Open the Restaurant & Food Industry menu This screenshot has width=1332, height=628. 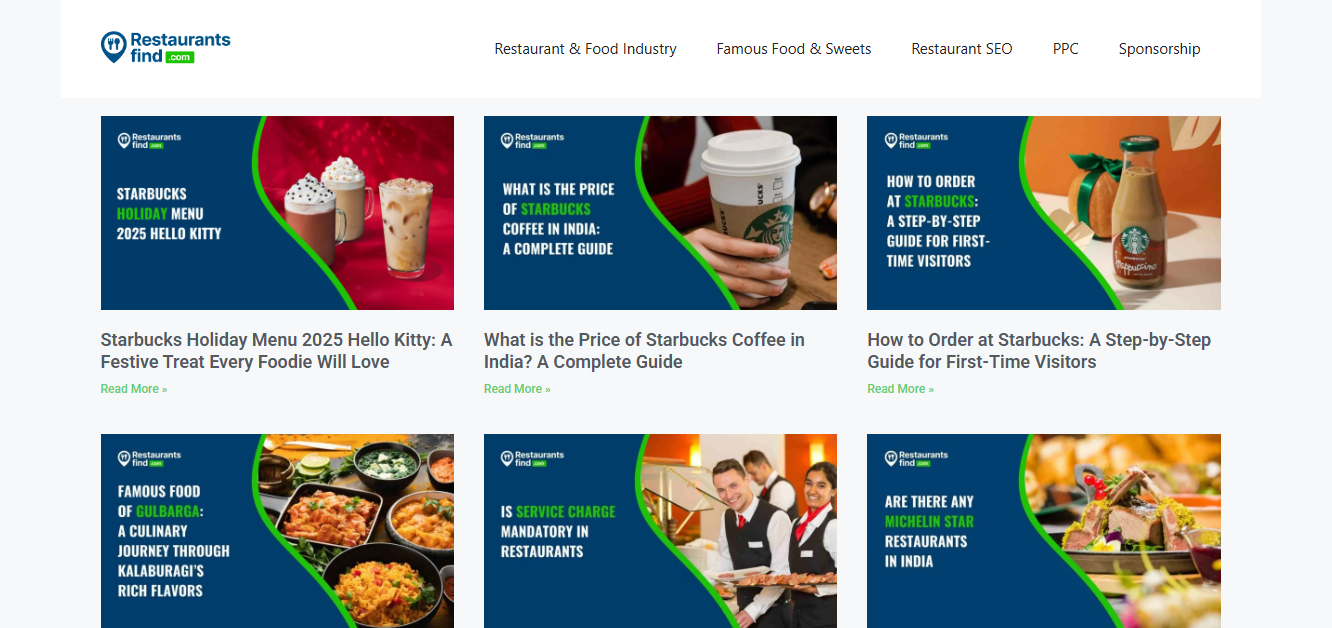(585, 49)
